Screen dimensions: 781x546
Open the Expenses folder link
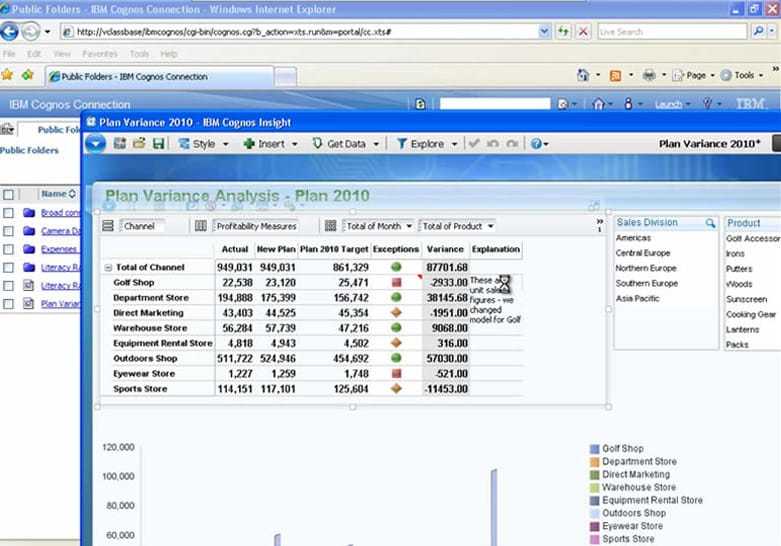59,249
